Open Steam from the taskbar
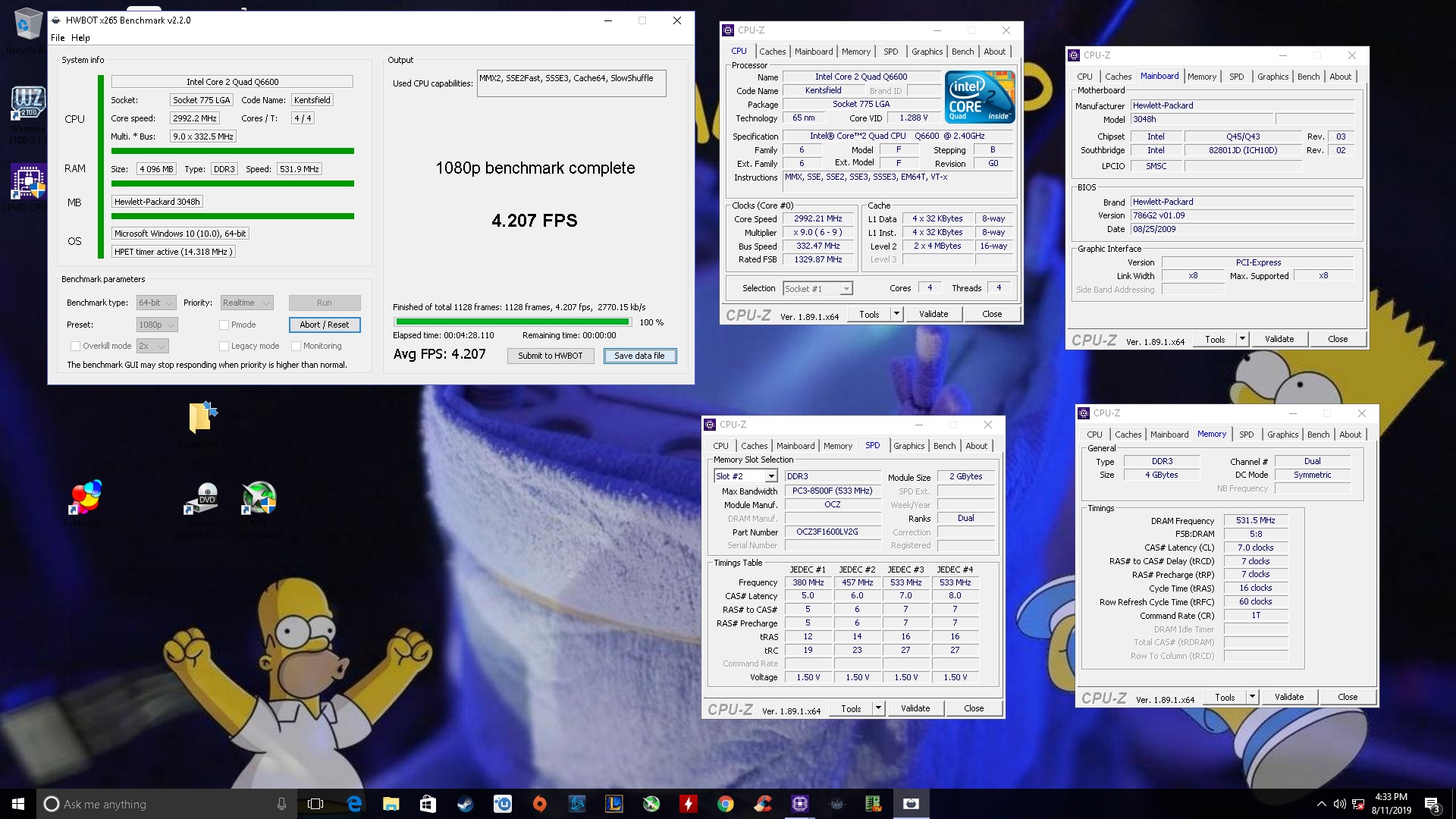 [466, 804]
